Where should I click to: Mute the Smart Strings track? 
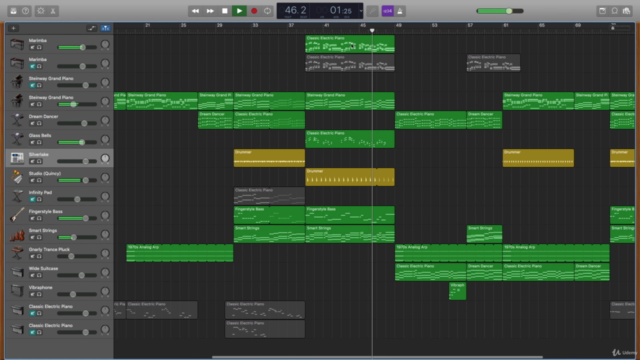click(32, 237)
